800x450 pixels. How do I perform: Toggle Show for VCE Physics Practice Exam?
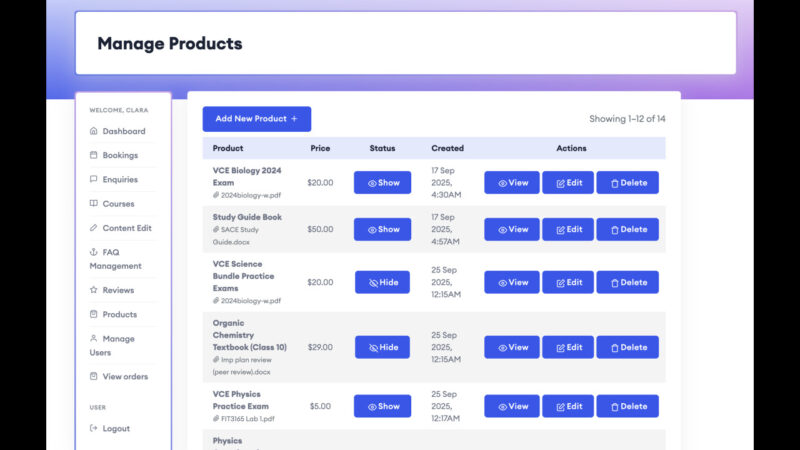[x=383, y=407]
